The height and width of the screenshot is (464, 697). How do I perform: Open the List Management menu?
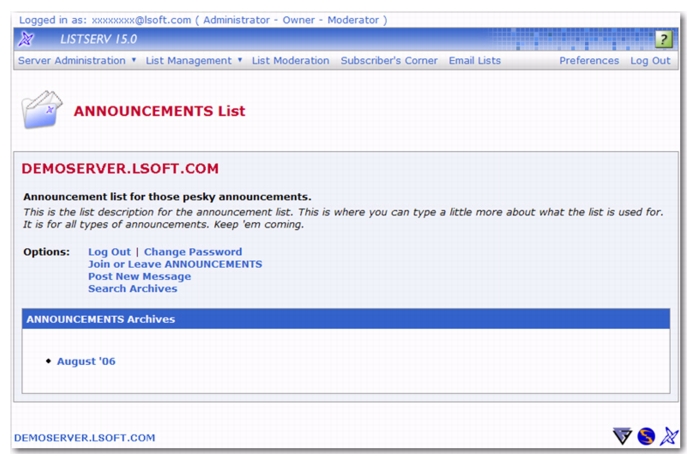click(188, 60)
